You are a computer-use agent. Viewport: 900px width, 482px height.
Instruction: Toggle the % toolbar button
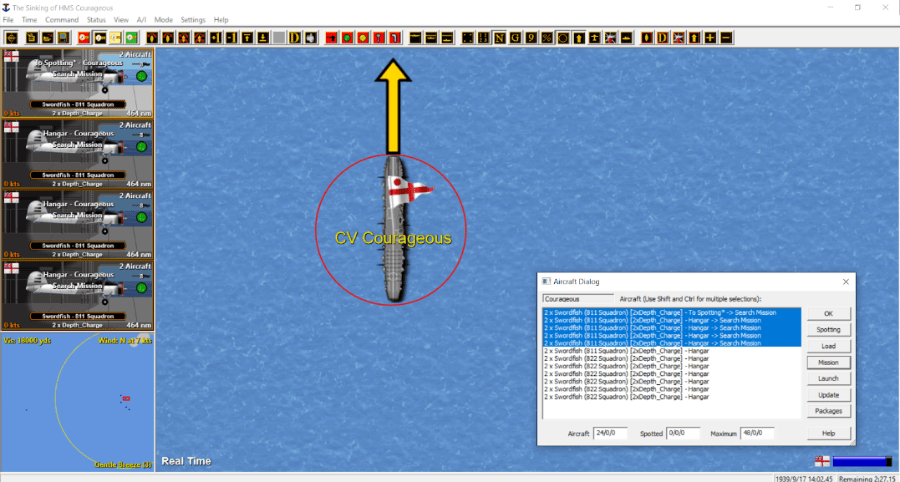547,38
